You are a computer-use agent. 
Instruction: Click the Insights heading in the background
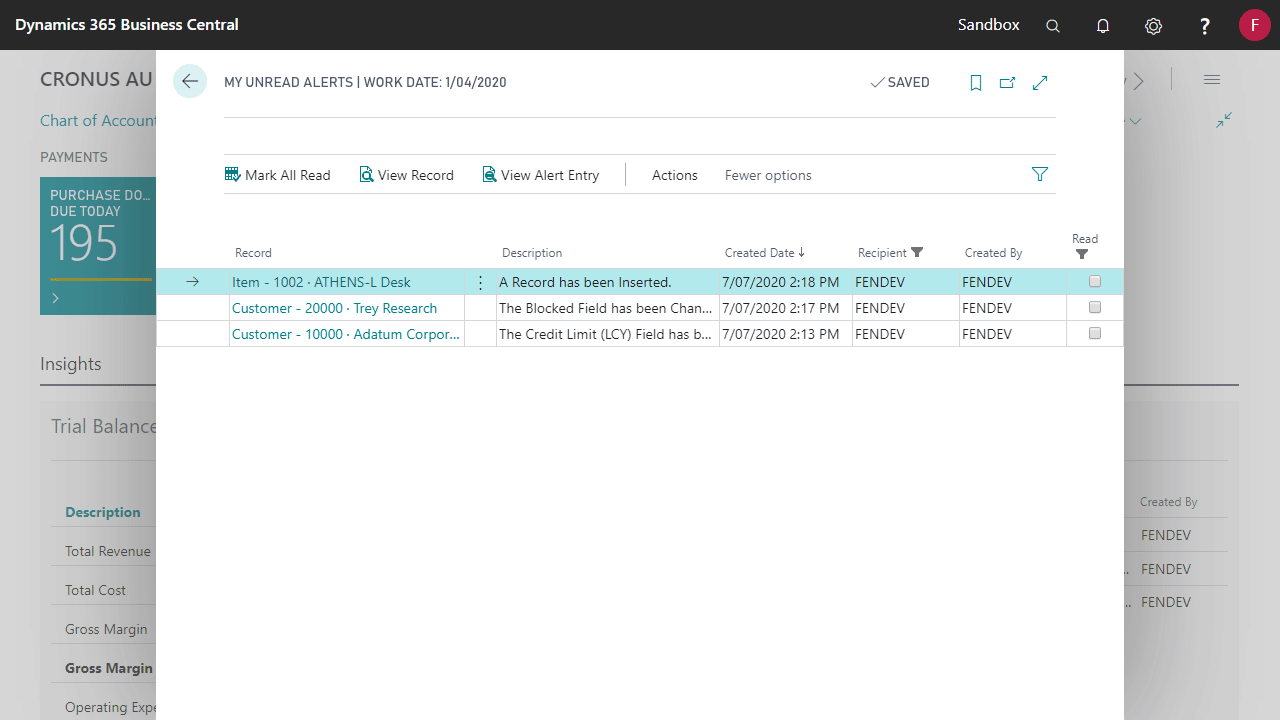click(x=71, y=364)
